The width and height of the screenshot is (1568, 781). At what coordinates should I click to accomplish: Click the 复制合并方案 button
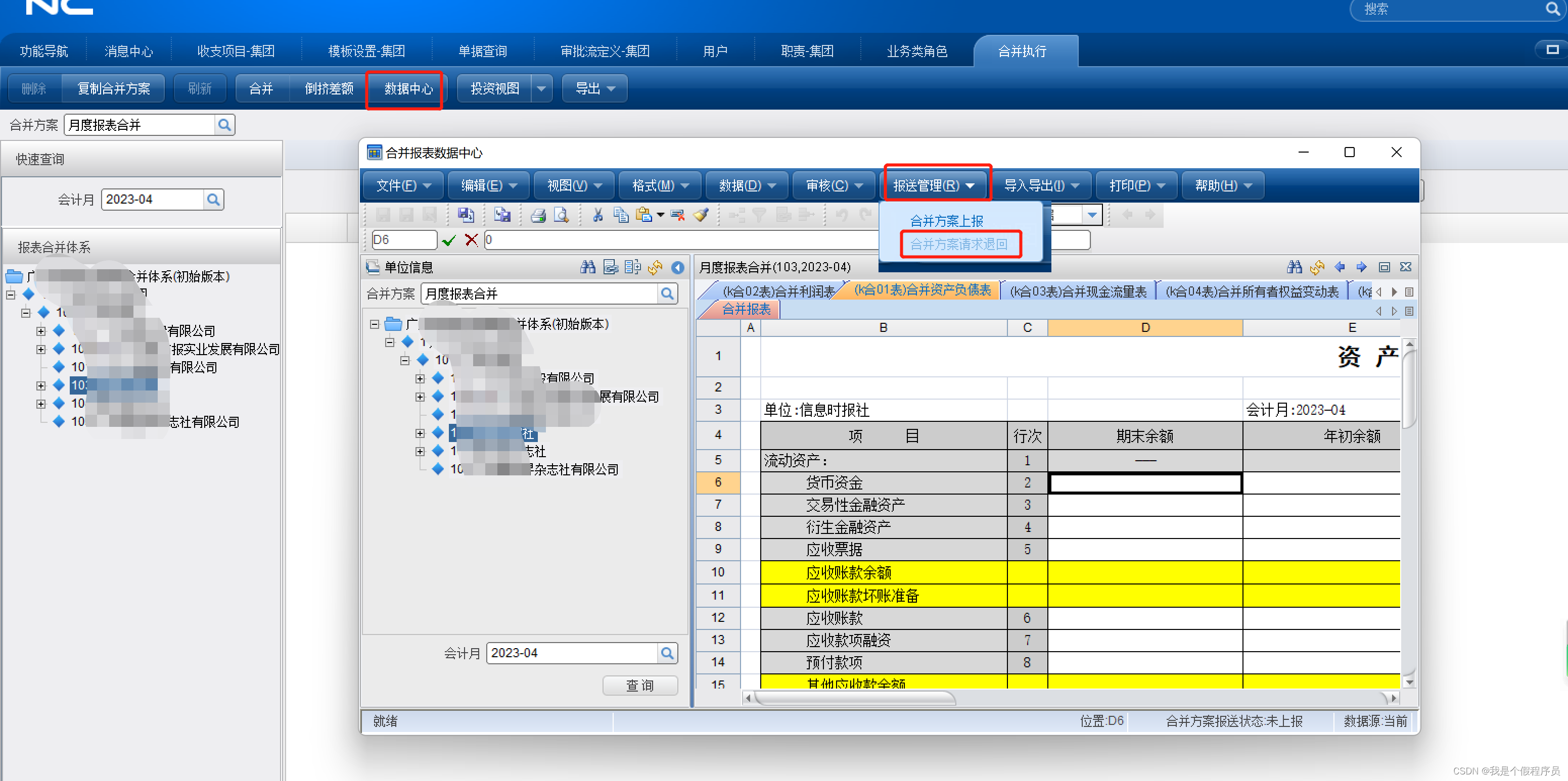(x=114, y=89)
